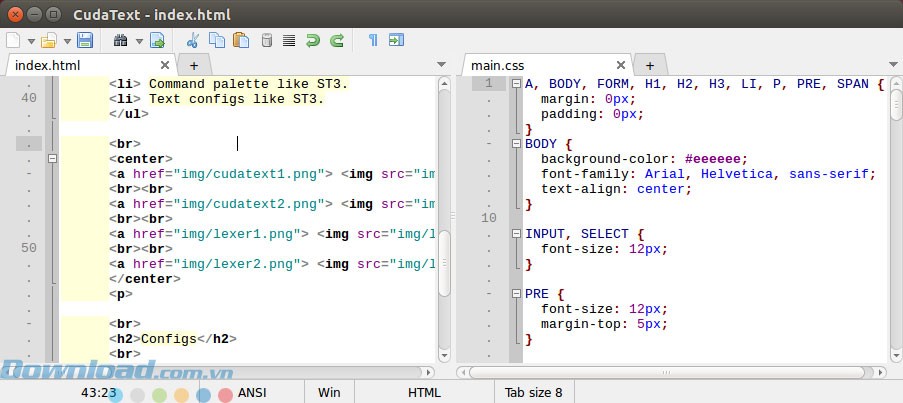Screen dimensions: 903x403
Task: Collapse the center tag fold marker
Action: point(53,158)
